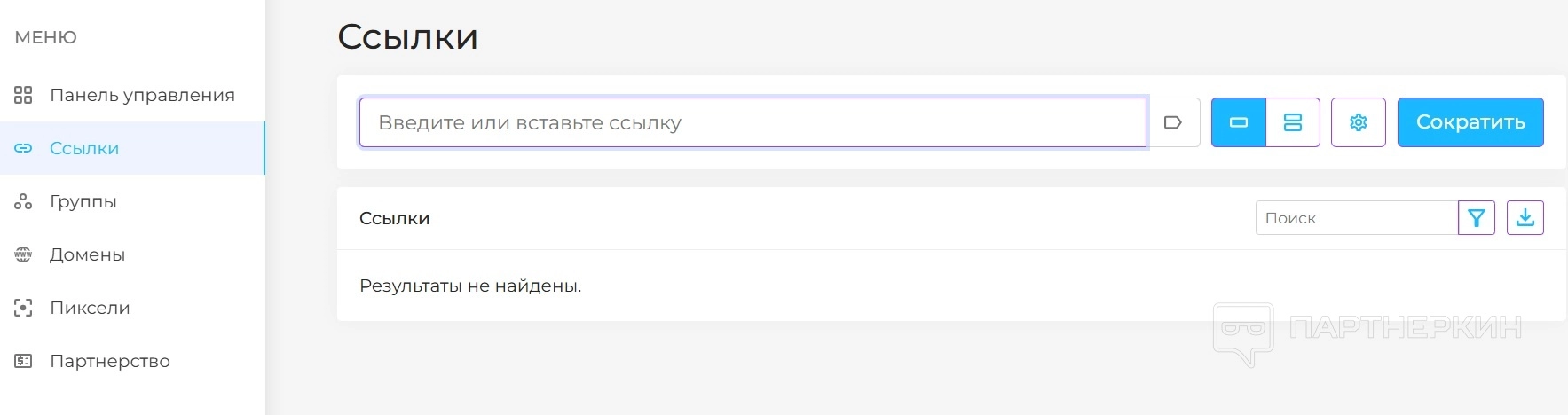The width and height of the screenshot is (1568, 415).
Task: Open link settings with the gear icon
Action: pyautogui.click(x=1358, y=122)
